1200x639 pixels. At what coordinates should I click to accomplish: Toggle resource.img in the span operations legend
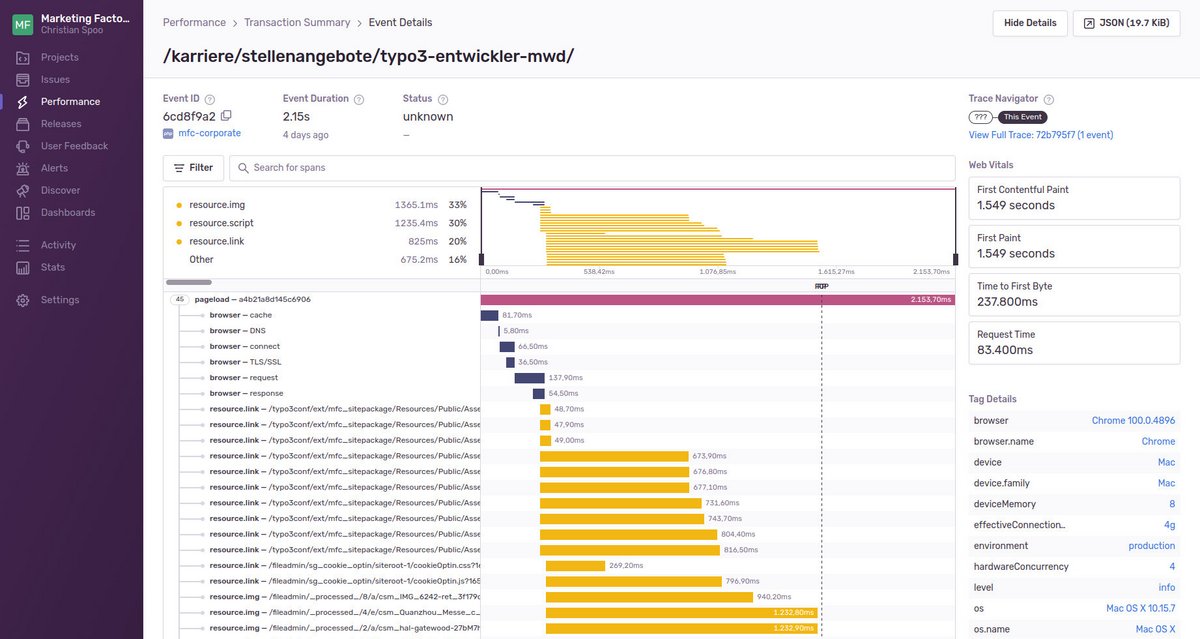[x=216, y=204]
